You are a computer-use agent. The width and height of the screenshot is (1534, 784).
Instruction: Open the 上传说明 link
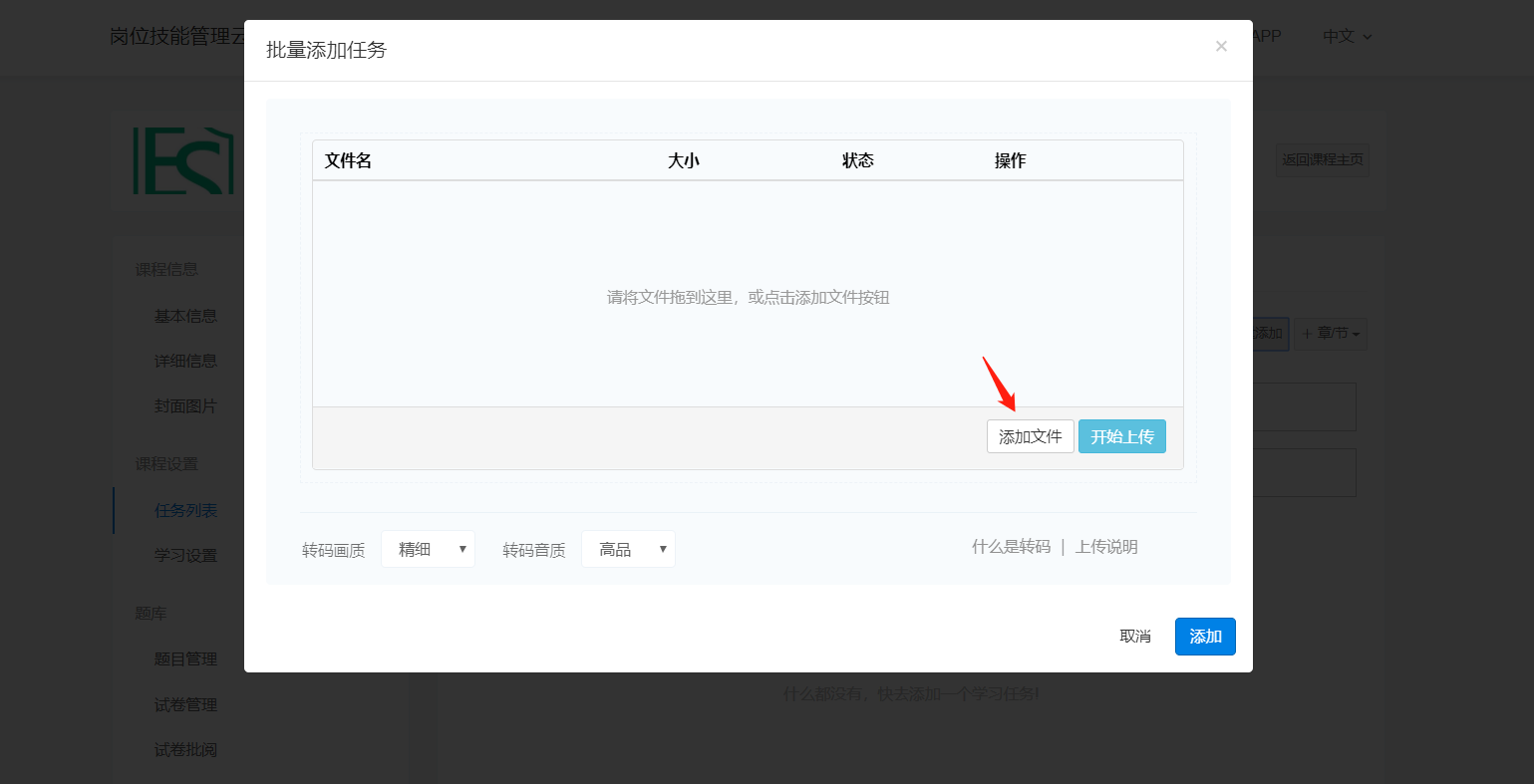(1106, 547)
